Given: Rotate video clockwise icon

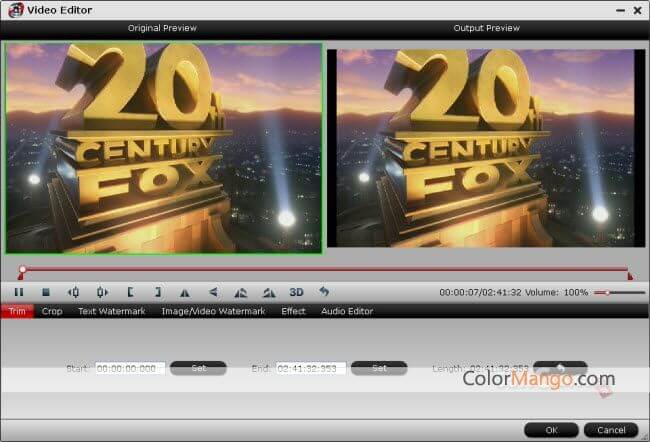Looking at the screenshot, I should click(268, 292).
